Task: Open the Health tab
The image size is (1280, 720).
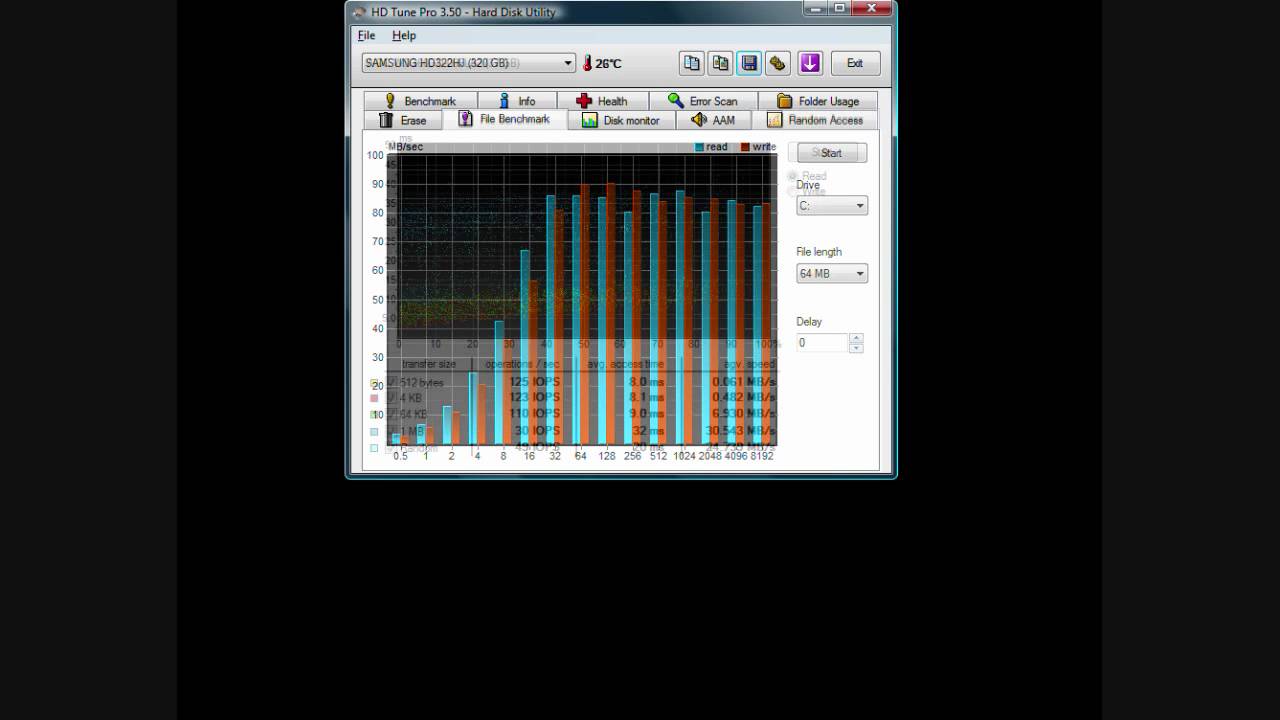Action: click(603, 101)
